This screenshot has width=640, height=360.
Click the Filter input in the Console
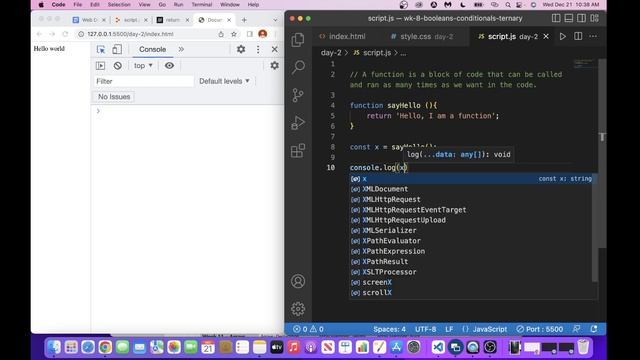pyautogui.click(x=144, y=81)
